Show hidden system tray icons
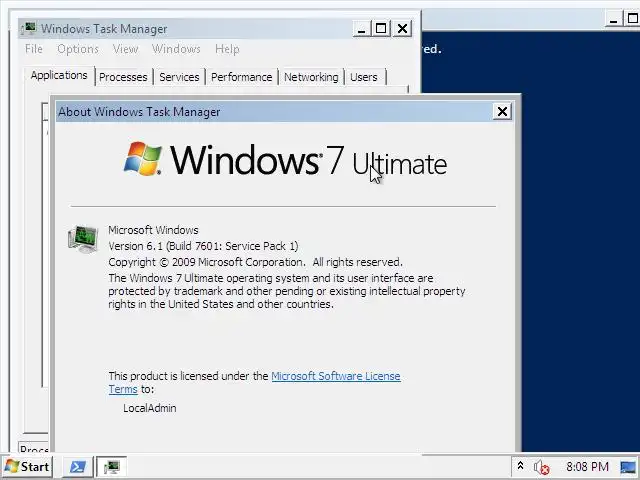This screenshot has width=640, height=480. pos(520,466)
